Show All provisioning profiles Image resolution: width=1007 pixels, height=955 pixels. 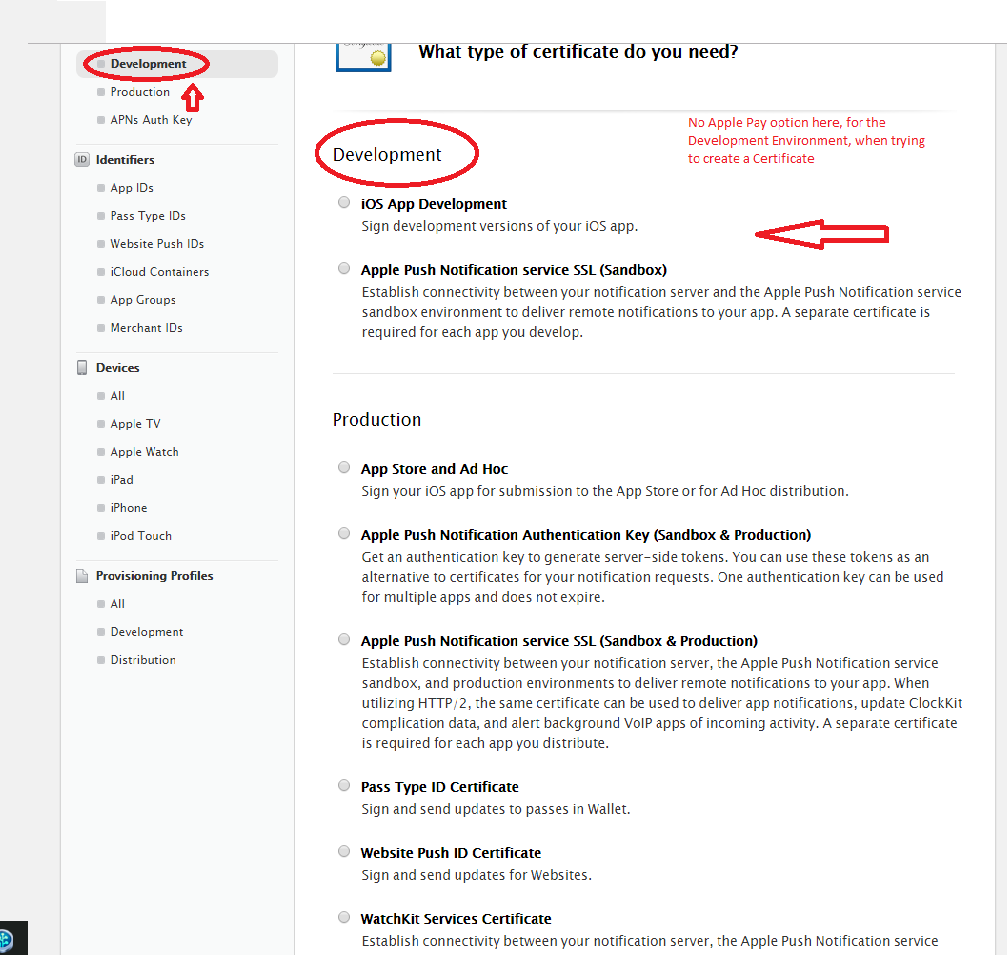coord(118,604)
